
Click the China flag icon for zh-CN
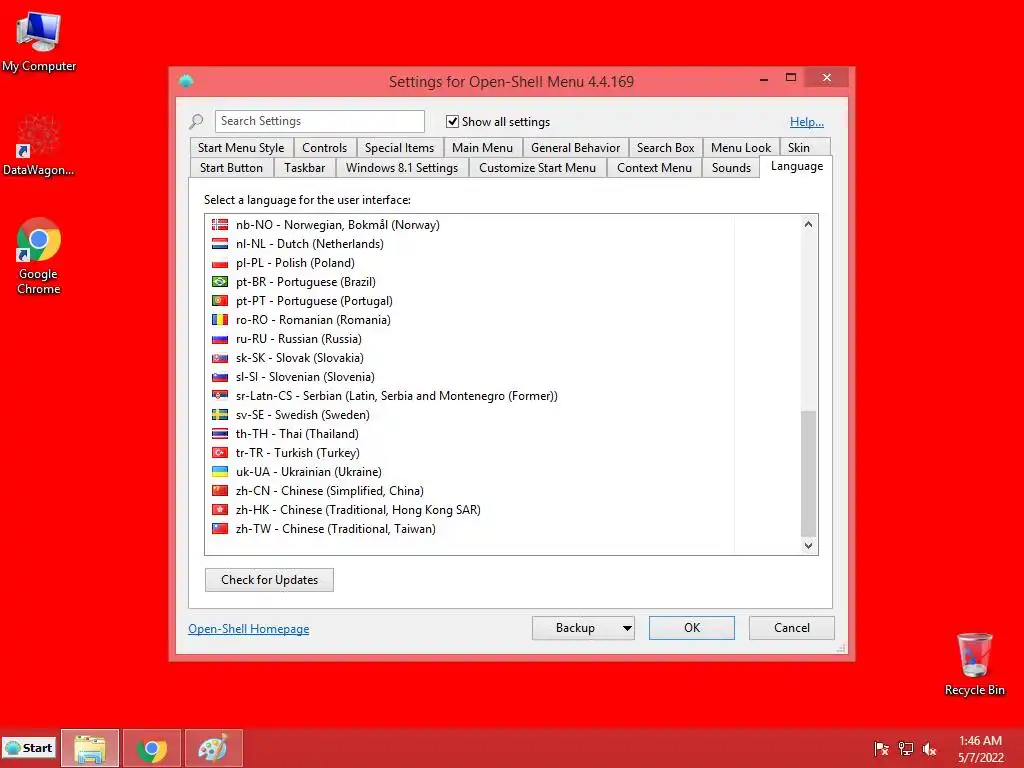220,490
